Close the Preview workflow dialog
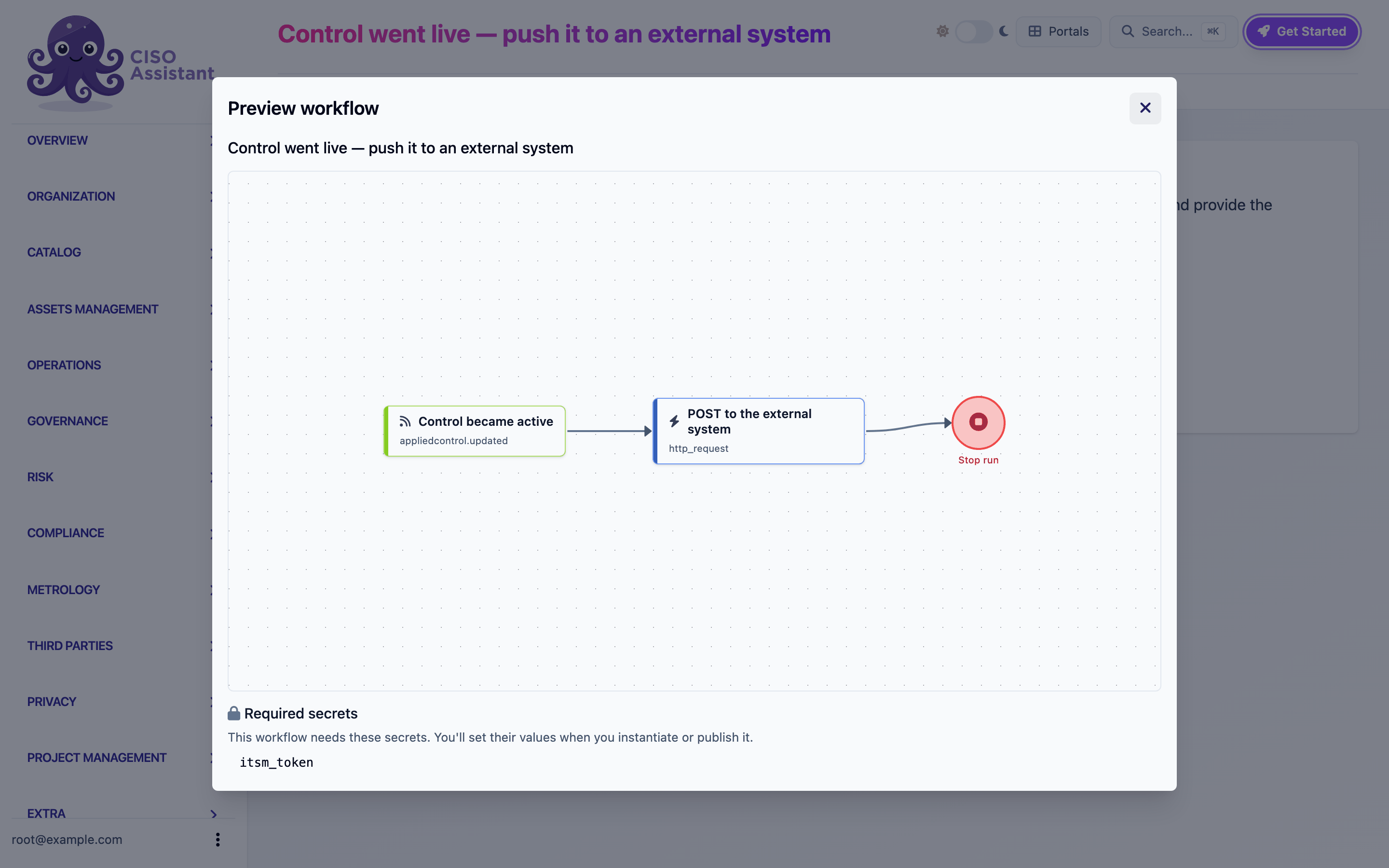The image size is (1389, 868). point(1144,108)
